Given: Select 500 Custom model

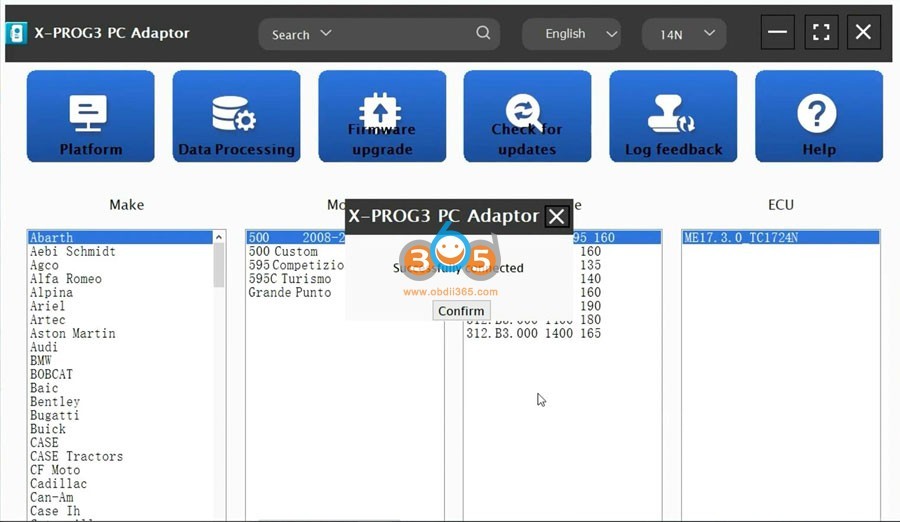Looking at the screenshot, I should pos(296,251).
